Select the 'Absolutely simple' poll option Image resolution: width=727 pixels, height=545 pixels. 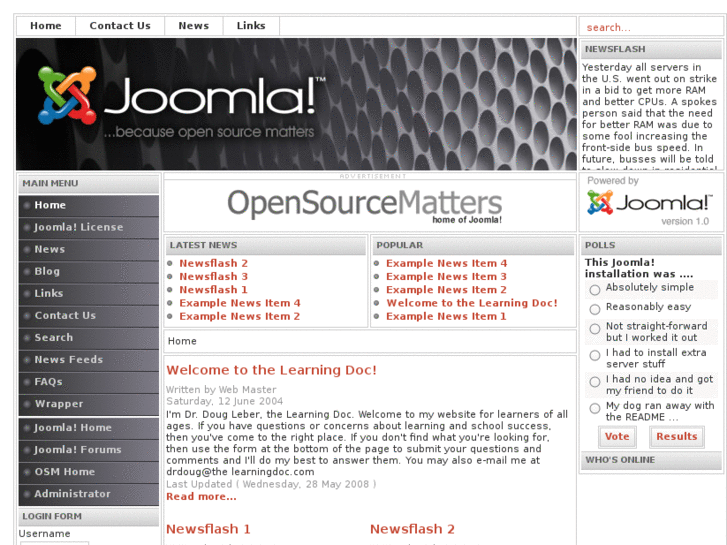(595, 290)
